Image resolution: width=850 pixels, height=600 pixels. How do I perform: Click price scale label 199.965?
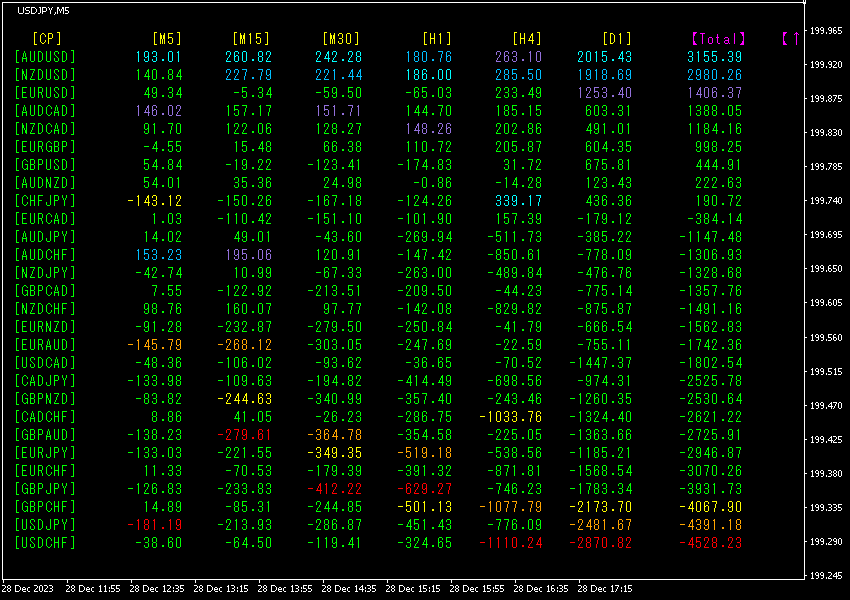click(826, 31)
